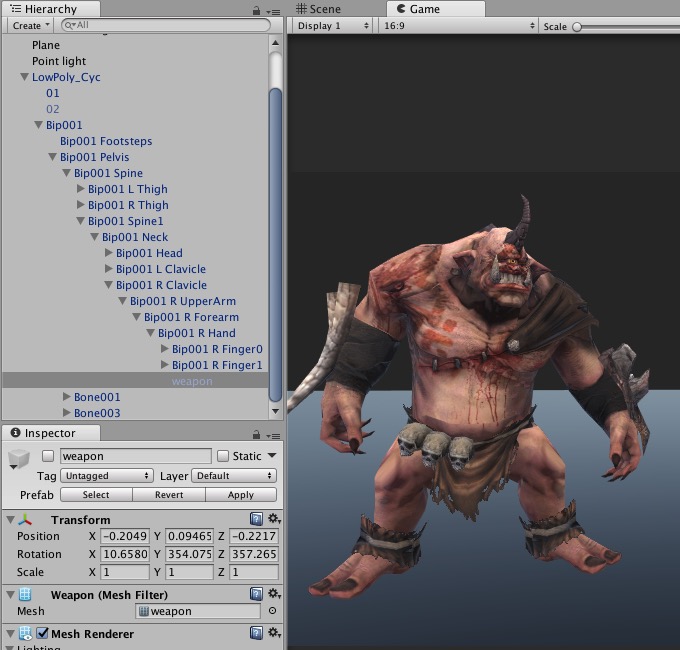The height and width of the screenshot is (650, 680).
Task: Disable the Mesh Renderer checkbox
Action: pos(42,633)
